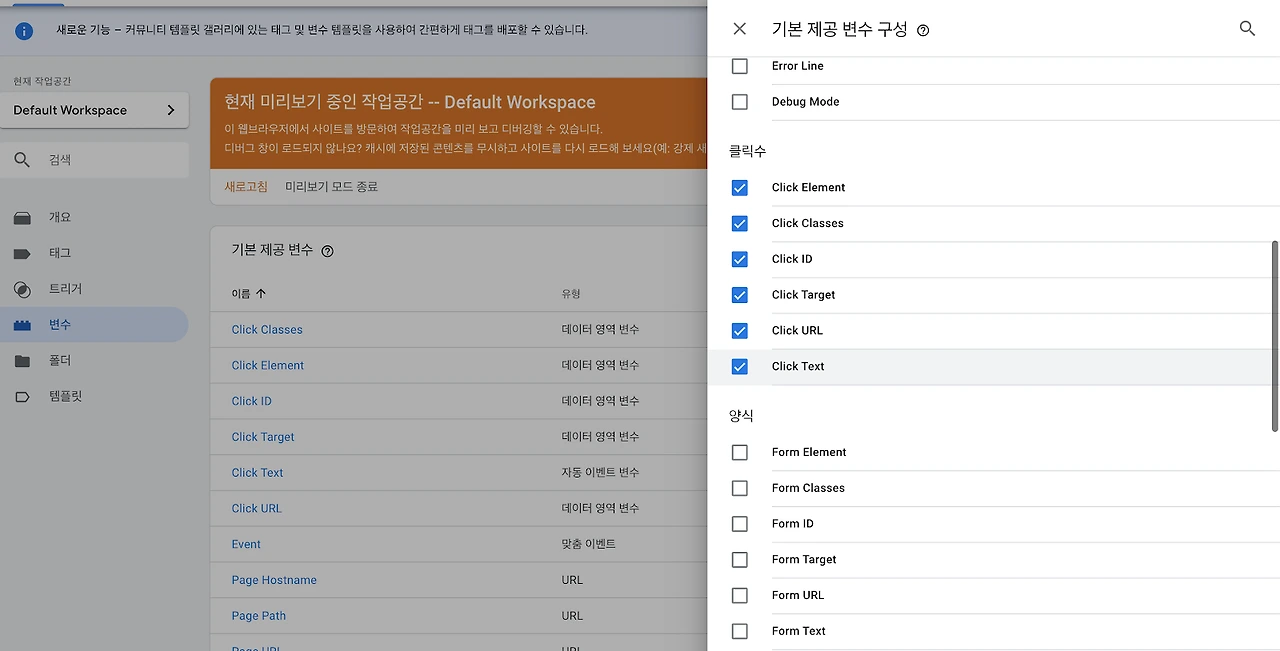The height and width of the screenshot is (651, 1280).
Task: Enable the Form Element checkbox
Action: pos(740,453)
